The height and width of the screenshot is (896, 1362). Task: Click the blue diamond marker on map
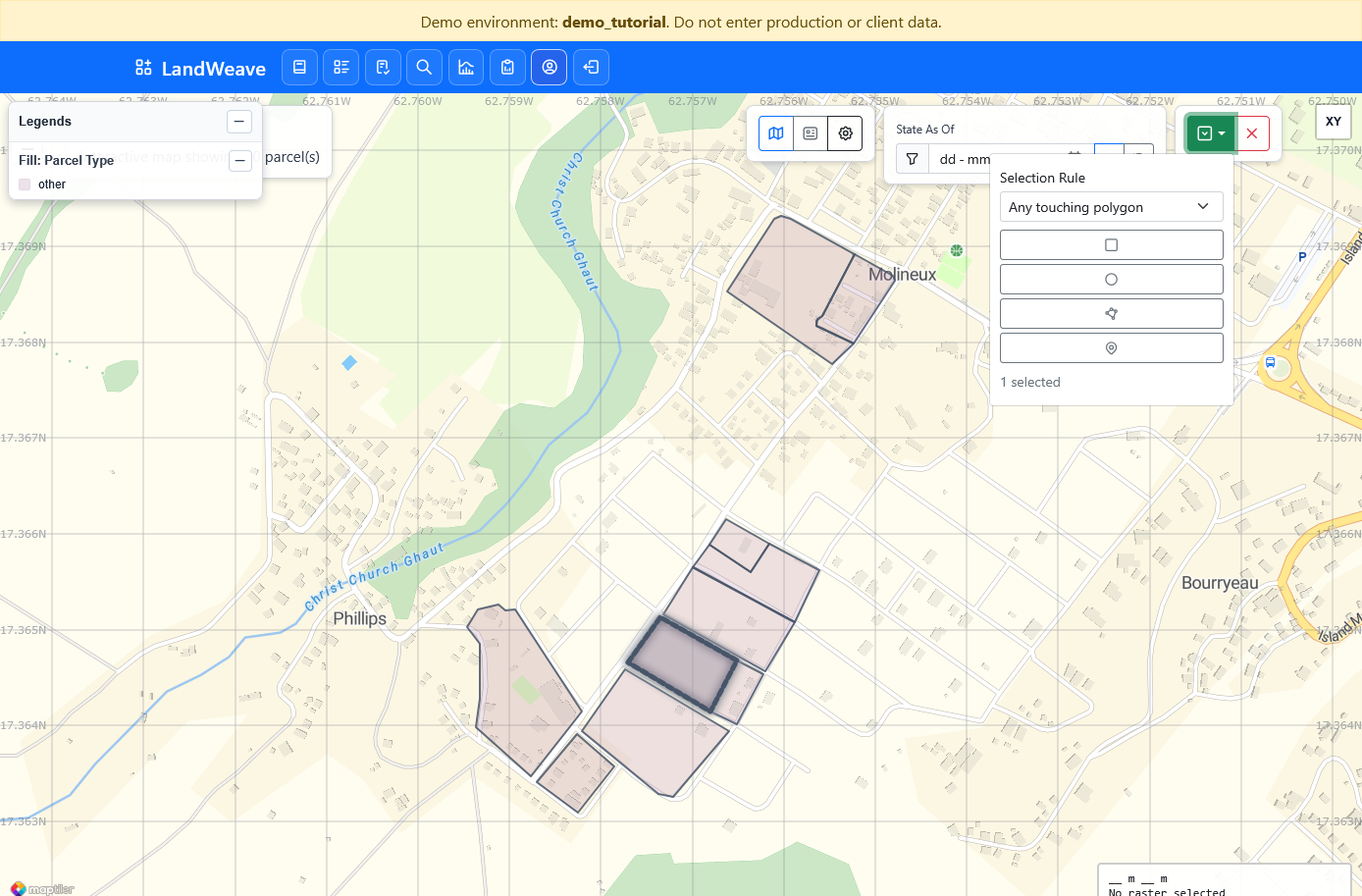349,363
